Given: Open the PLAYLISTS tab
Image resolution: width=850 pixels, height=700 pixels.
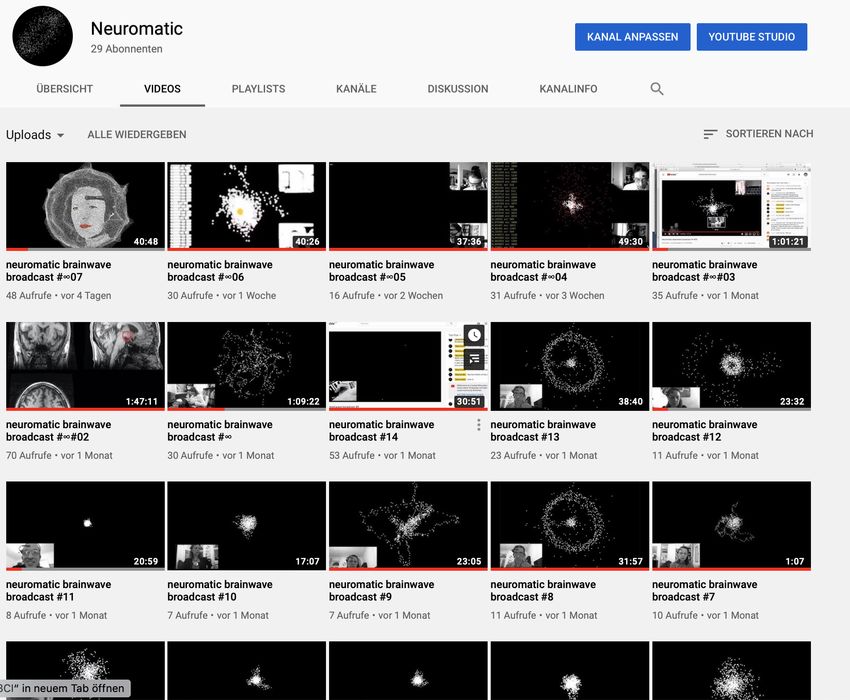Looking at the screenshot, I should click(x=259, y=89).
